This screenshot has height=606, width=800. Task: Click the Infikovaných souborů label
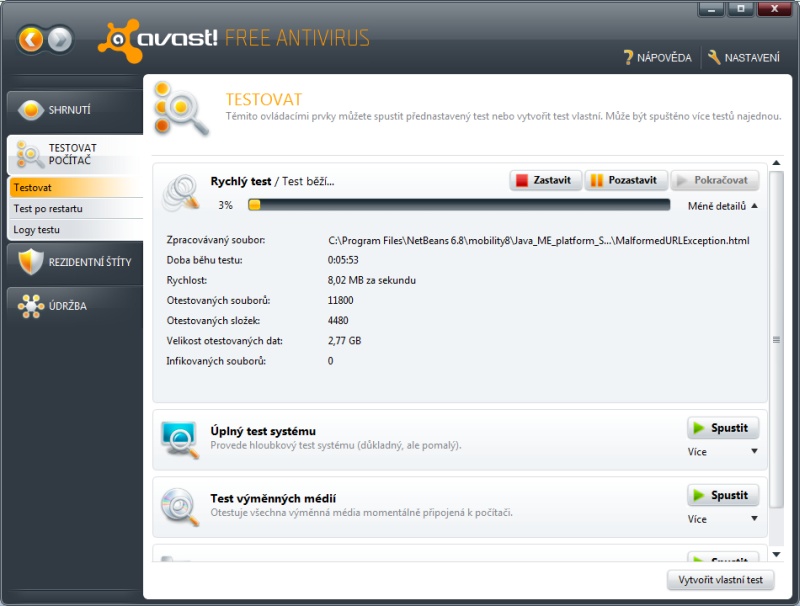[x=216, y=361]
